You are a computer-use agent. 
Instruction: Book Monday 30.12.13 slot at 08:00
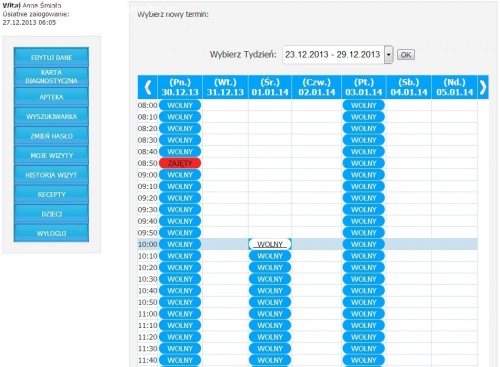(x=180, y=105)
